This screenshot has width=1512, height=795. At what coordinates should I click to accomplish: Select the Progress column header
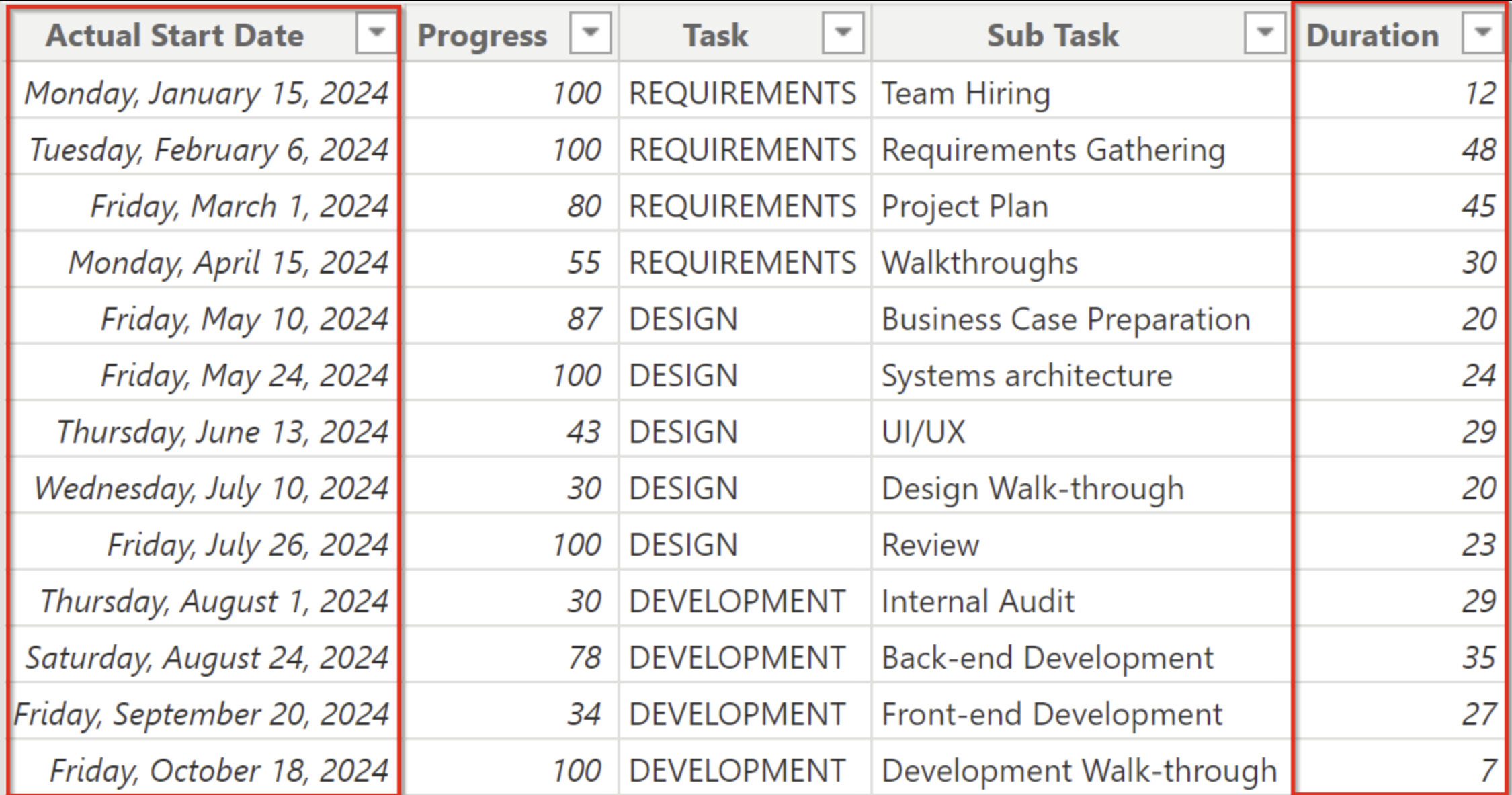[x=482, y=35]
